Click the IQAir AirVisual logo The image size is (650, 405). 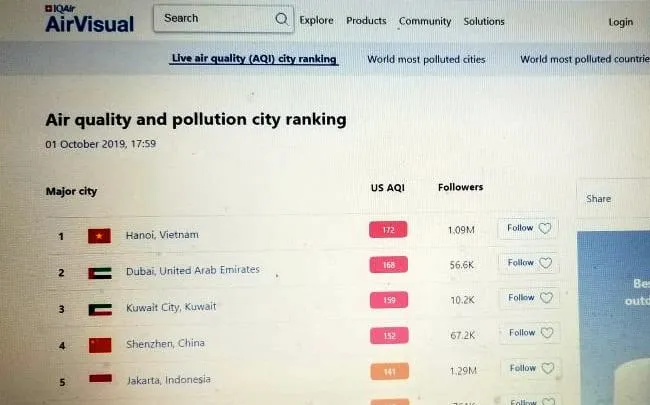(x=89, y=20)
